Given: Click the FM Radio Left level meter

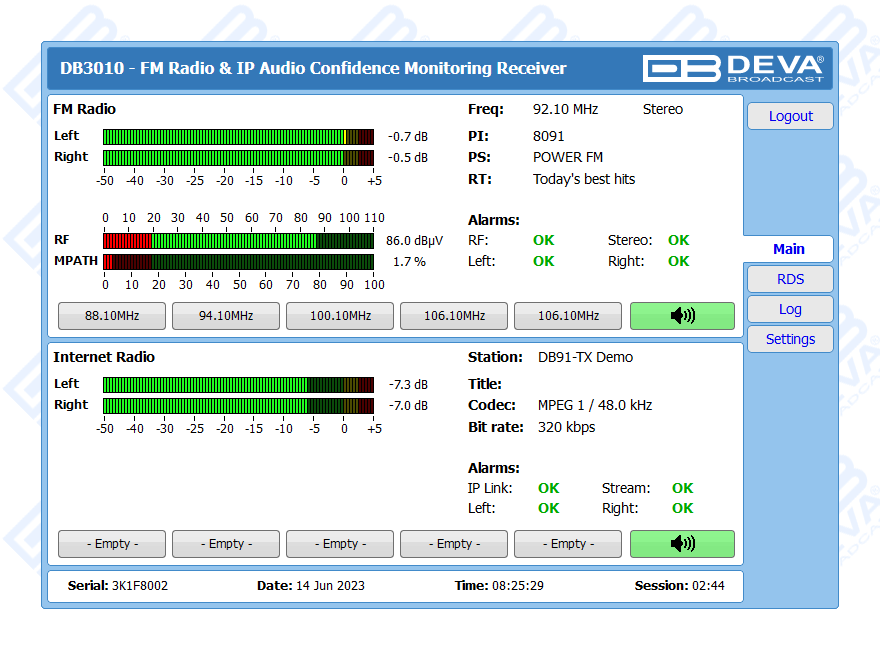Looking at the screenshot, I should [x=238, y=136].
